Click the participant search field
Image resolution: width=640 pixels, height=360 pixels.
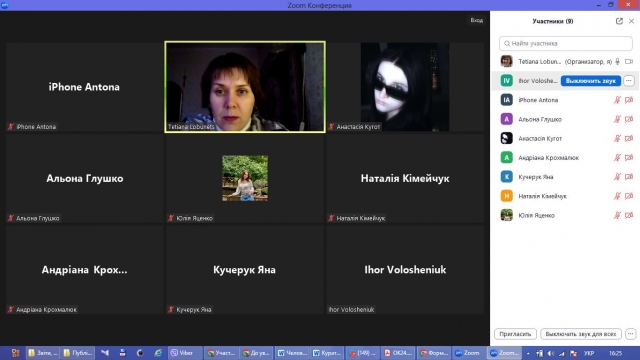pos(566,43)
